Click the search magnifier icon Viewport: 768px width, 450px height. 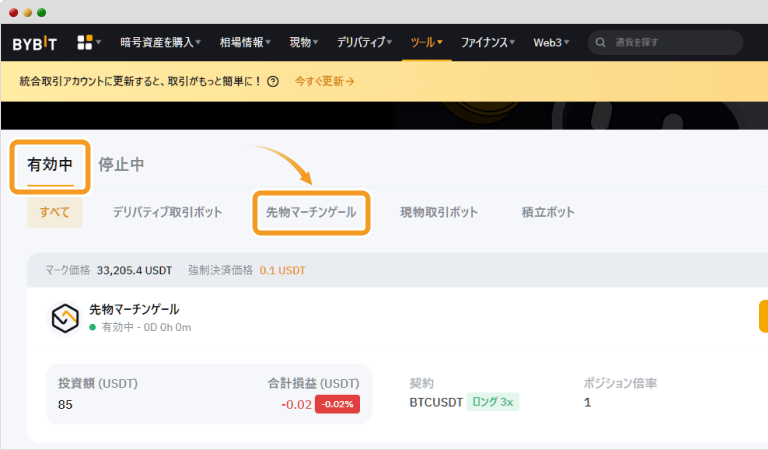600,43
